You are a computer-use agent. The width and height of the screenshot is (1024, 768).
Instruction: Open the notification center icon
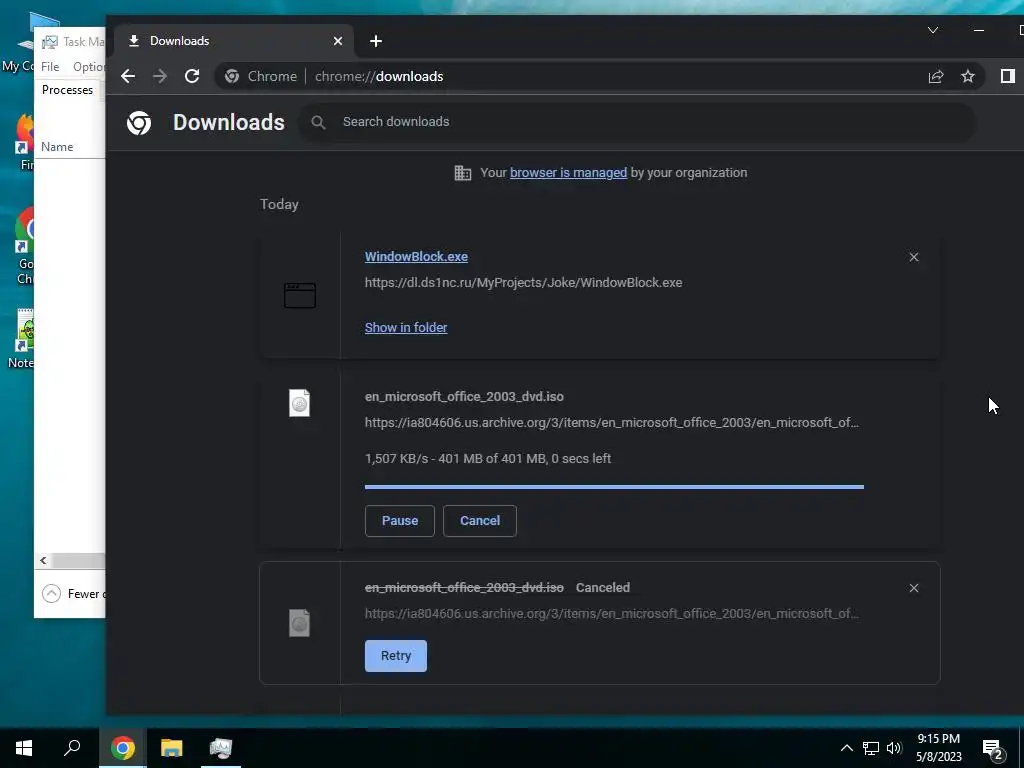point(993,749)
